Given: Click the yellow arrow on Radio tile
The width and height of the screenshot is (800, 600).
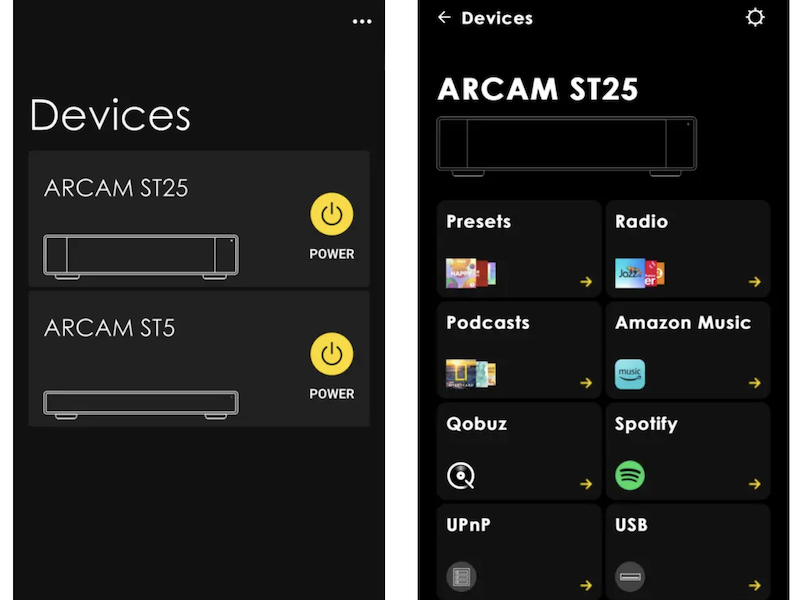Looking at the screenshot, I should 755,282.
